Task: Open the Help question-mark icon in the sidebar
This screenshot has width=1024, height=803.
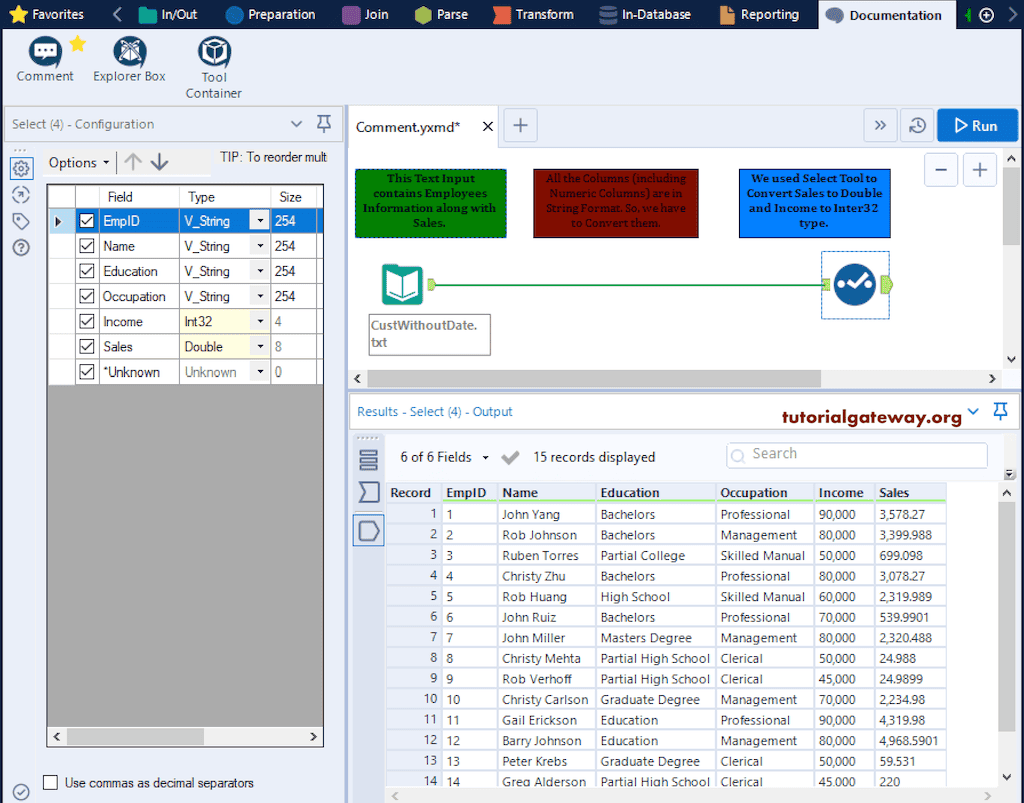Action: 21,248
